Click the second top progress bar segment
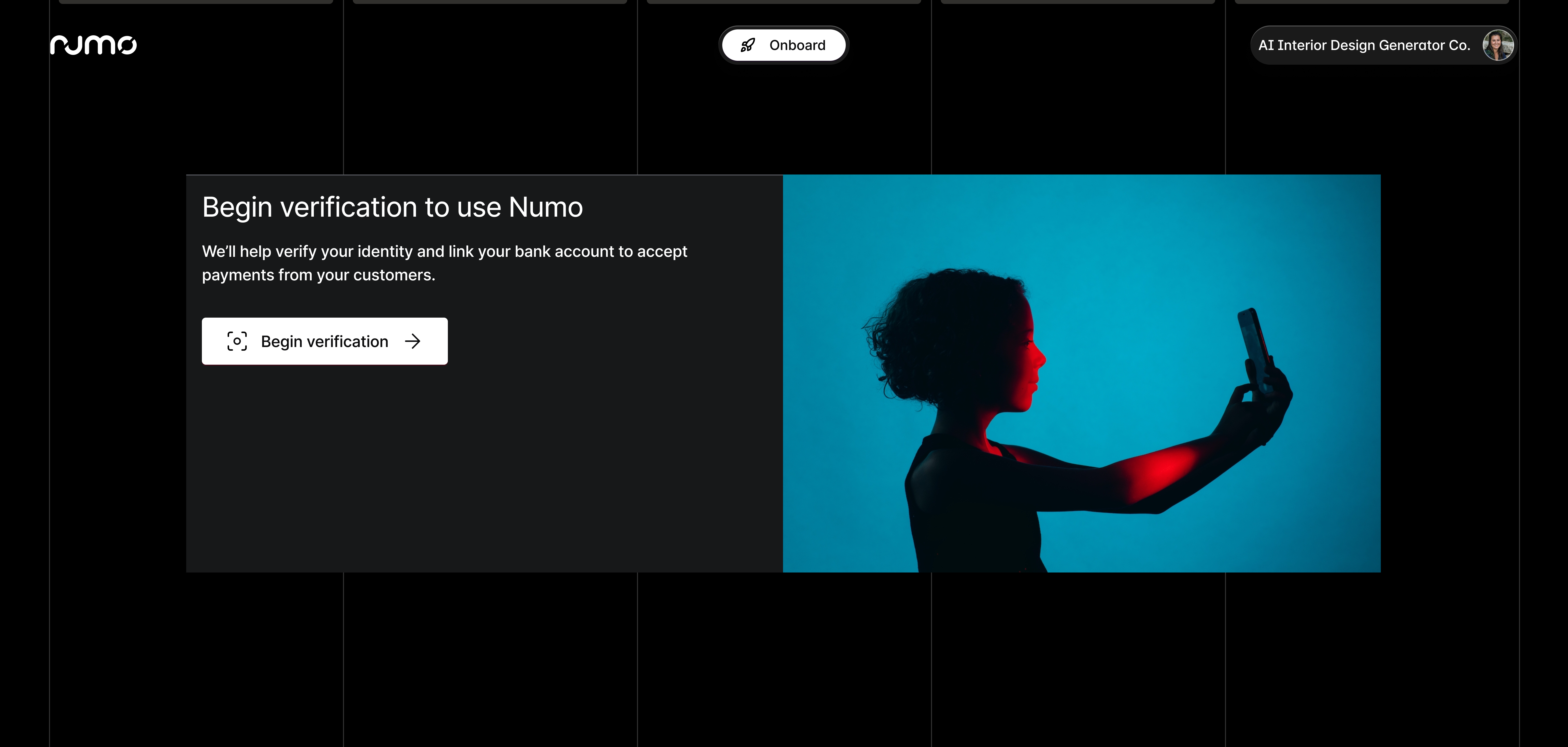This screenshot has height=747, width=1568. tap(490, 2)
